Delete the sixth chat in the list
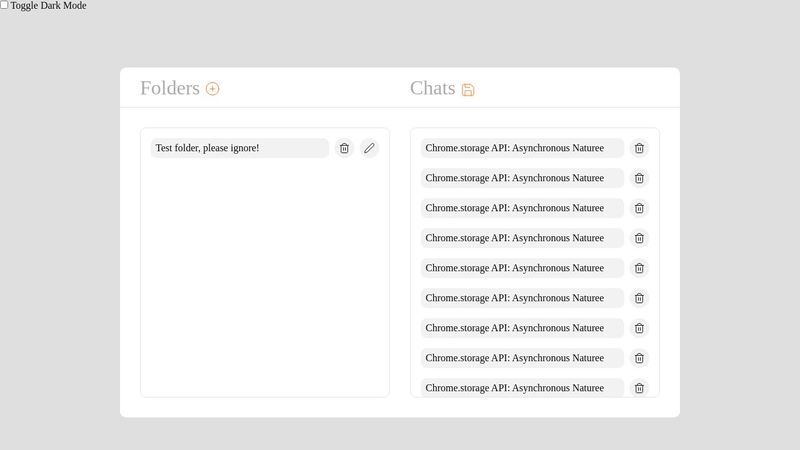This screenshot has width=800, height=450. (x=639, y=298)
